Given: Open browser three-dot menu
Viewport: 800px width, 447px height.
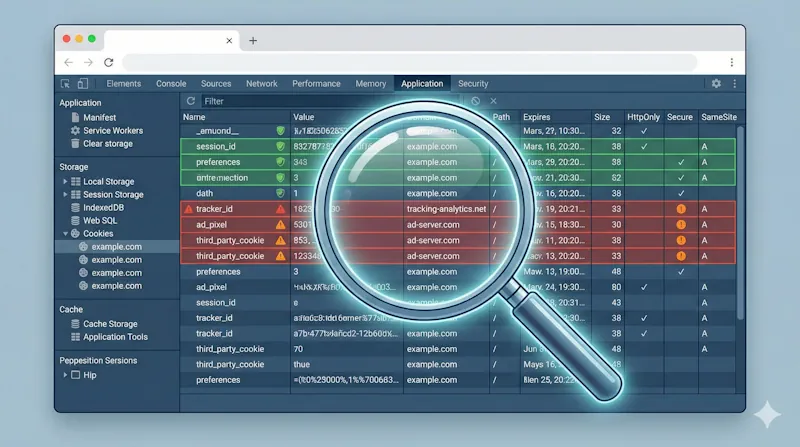Looking at the screenshot, I should (732, 62).
